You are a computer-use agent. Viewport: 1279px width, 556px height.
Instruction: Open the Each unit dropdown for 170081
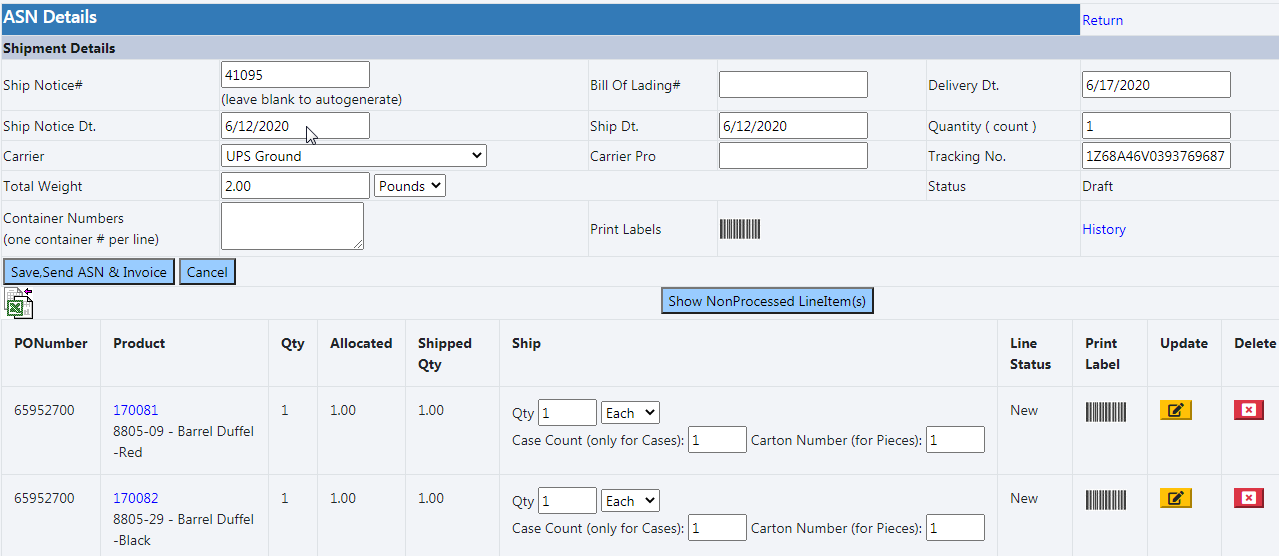pos(629,413)
